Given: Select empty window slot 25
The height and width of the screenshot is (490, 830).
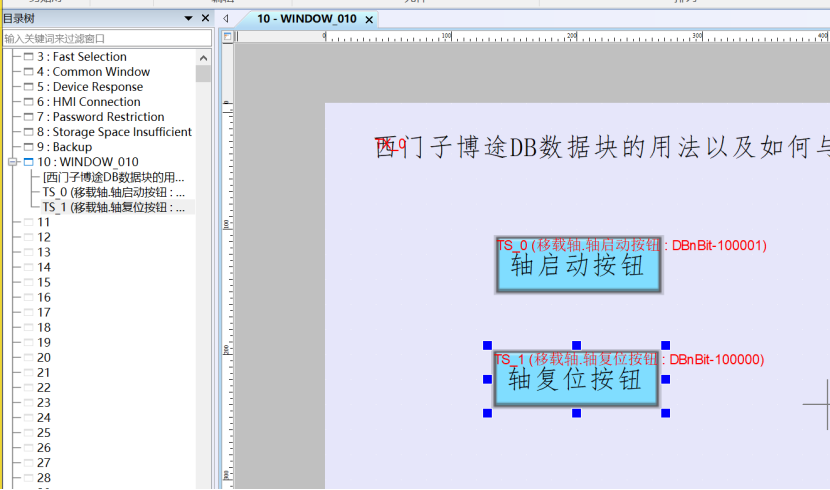Looking at the screenshot, I should 44,433.
